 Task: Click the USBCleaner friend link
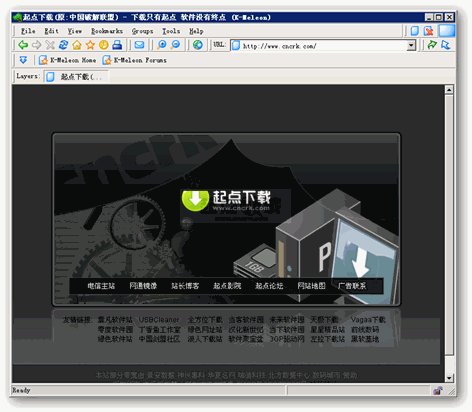(x=159, y=320)
